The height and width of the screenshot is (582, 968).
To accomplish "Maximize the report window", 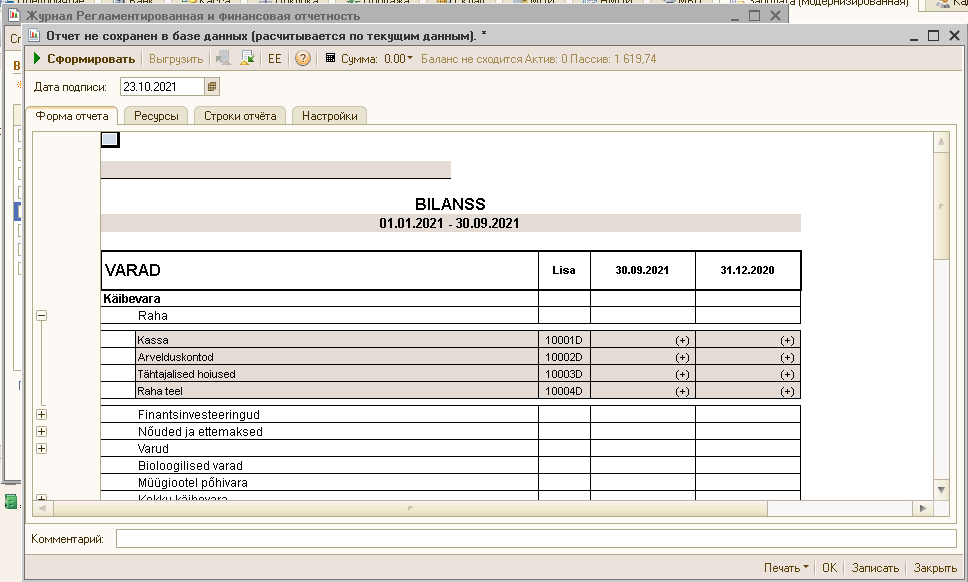I will click(933, 36).
